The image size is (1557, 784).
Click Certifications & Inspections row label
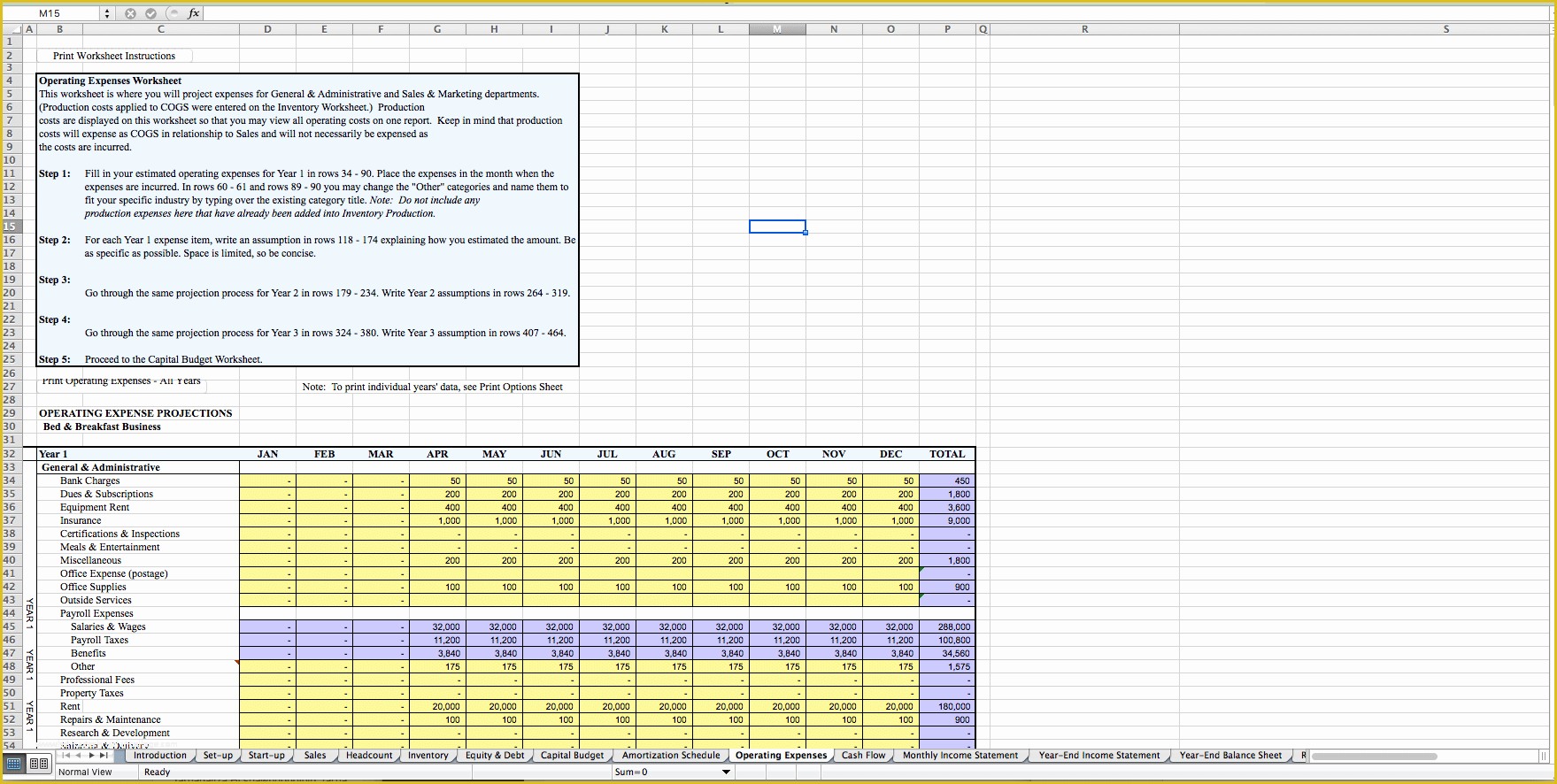[119, 534]
